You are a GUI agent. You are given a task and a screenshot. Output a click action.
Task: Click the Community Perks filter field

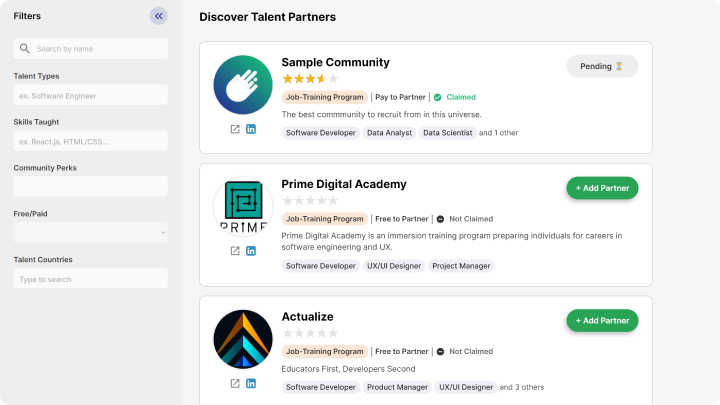coord(90,187)
